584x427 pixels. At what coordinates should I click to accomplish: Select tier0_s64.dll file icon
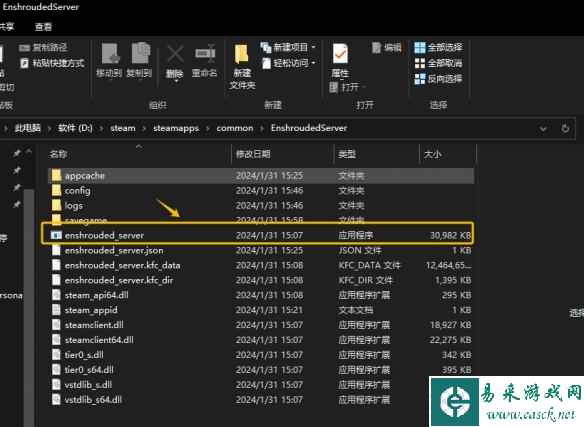tap(56, 369)
